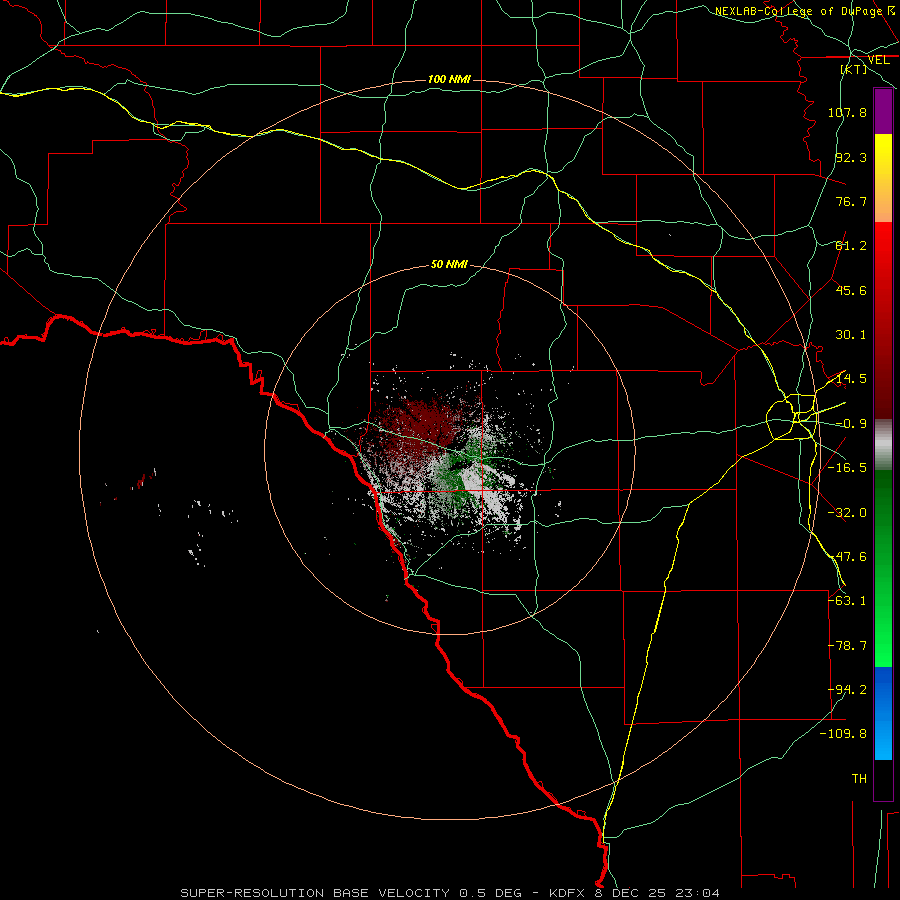
Task: Click the -109.8 legend value
Action: pos(843,734)
